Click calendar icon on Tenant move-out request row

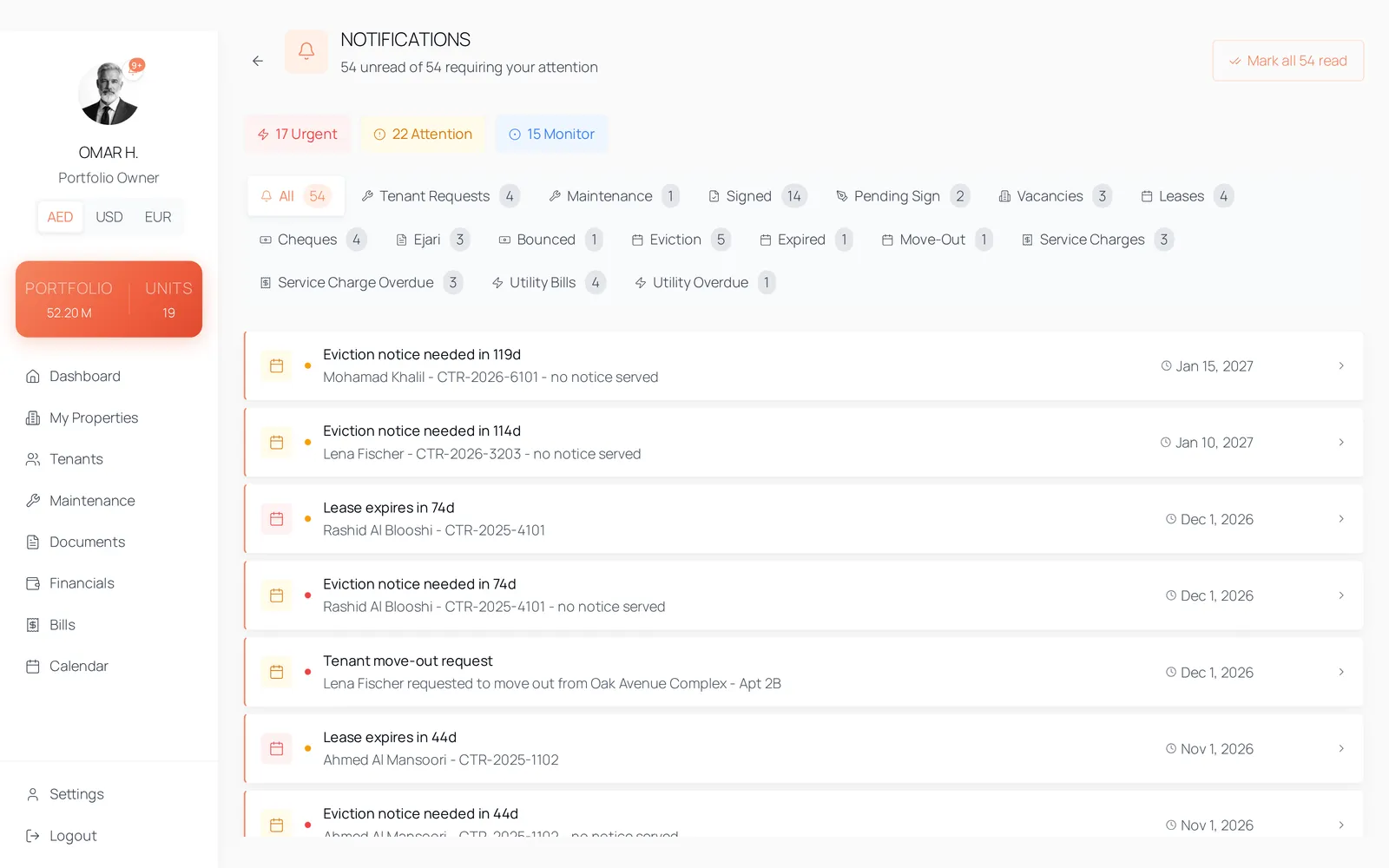tap(277, 672)
